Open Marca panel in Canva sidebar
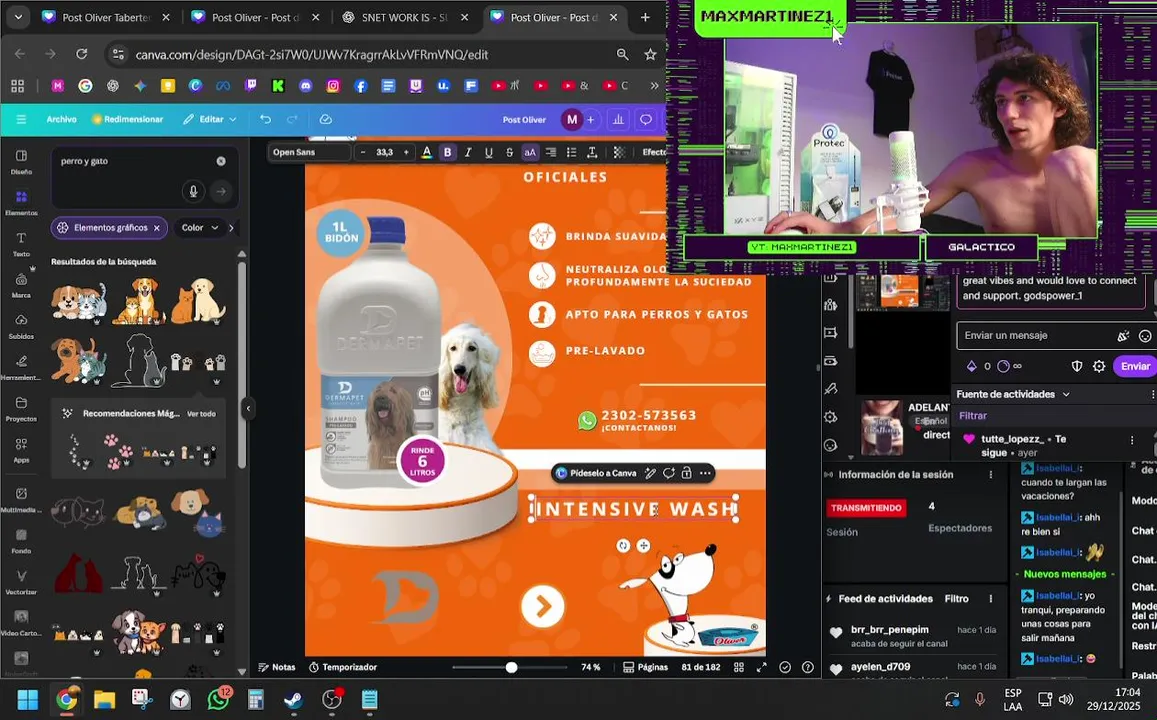The height and width of the screenshot is (720, 1157). coord(21,285)
